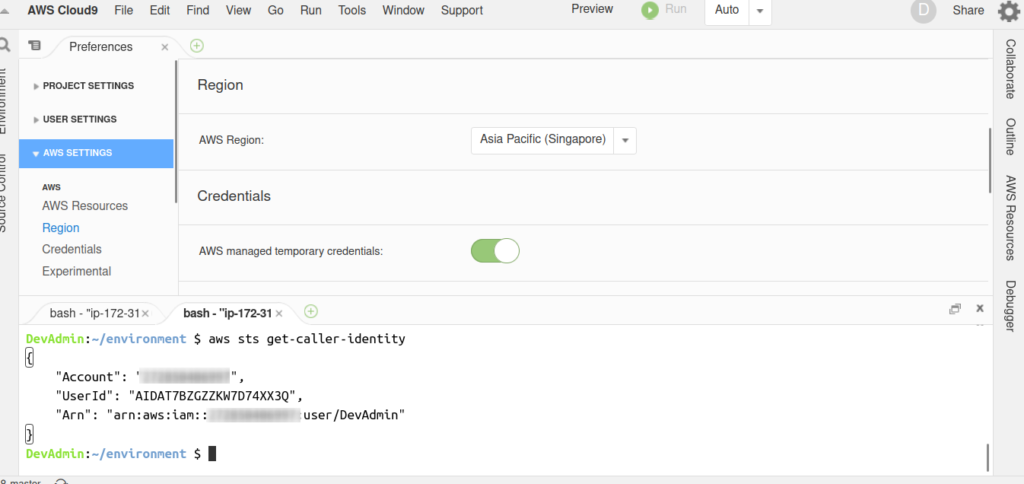The height and width of the screenshot is (484, 1024).
Task: Close the Preferences tab
Action: tap(165, 47)
